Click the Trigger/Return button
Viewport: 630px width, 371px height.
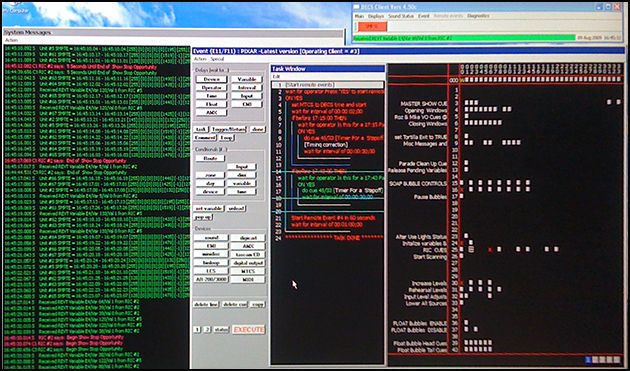click(229, 129)
